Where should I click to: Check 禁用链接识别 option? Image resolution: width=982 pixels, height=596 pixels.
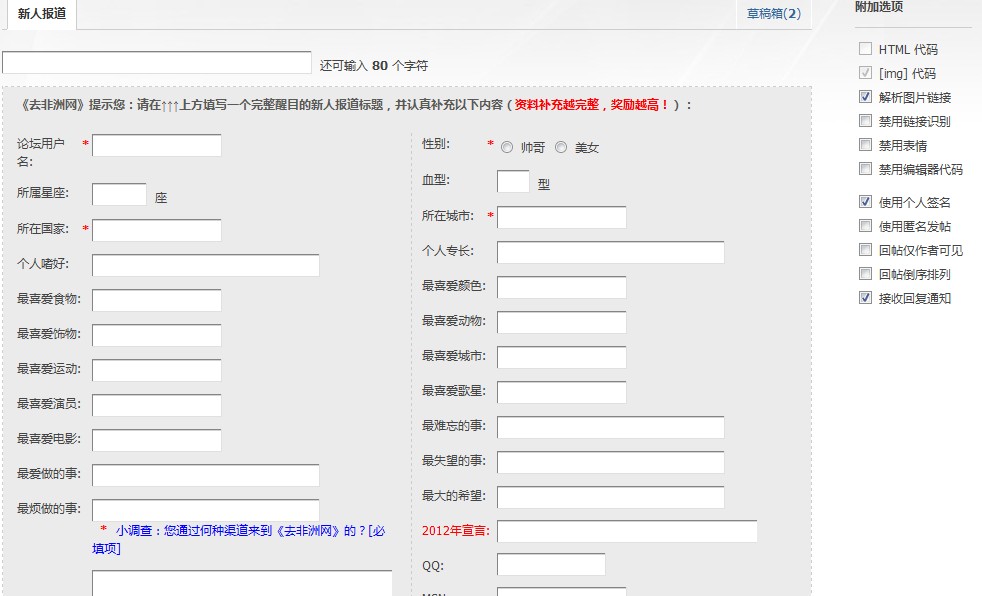[864, 122]
